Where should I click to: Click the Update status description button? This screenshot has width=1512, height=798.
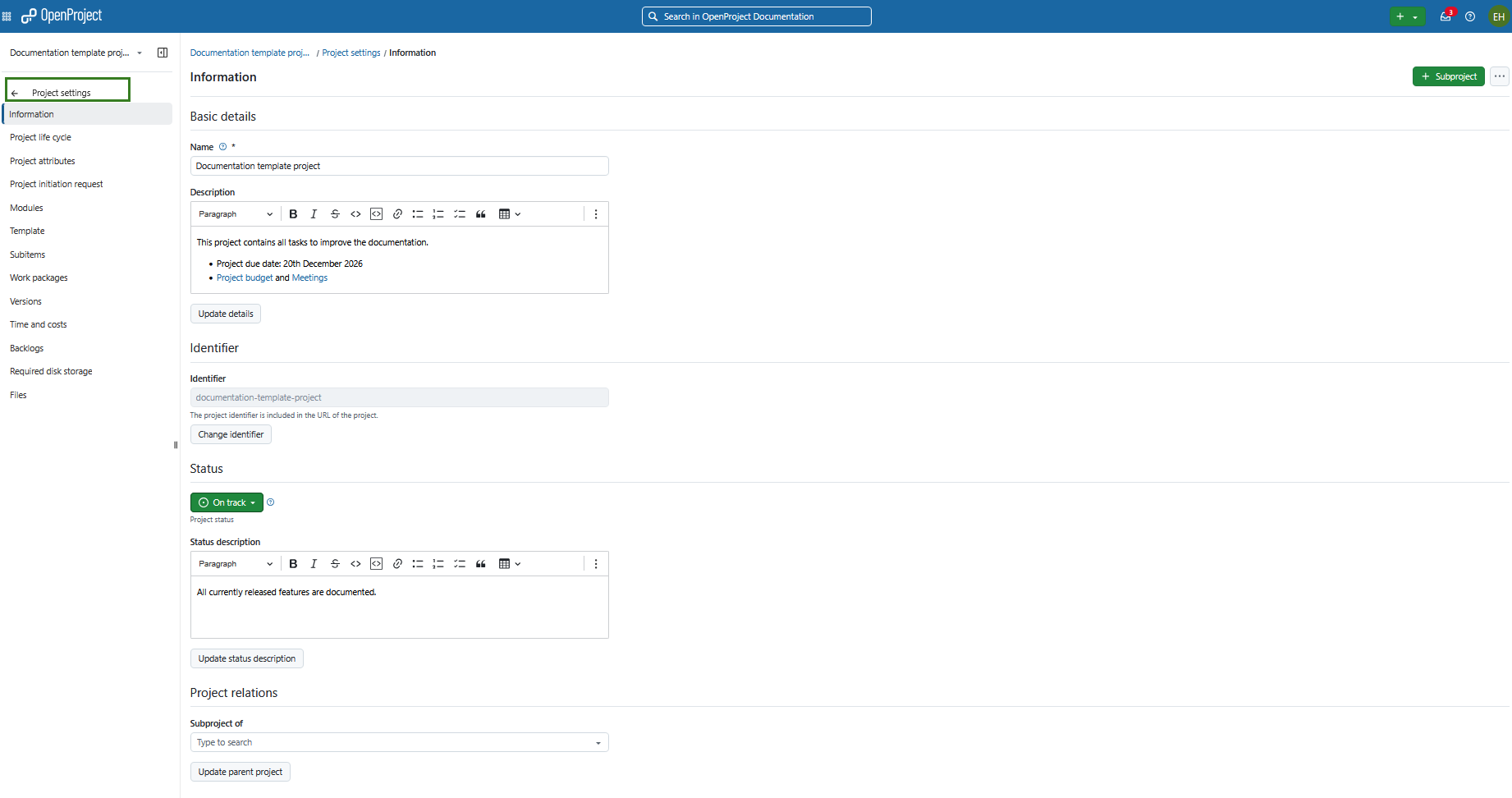pyautogui.click(x=247, y=658)
